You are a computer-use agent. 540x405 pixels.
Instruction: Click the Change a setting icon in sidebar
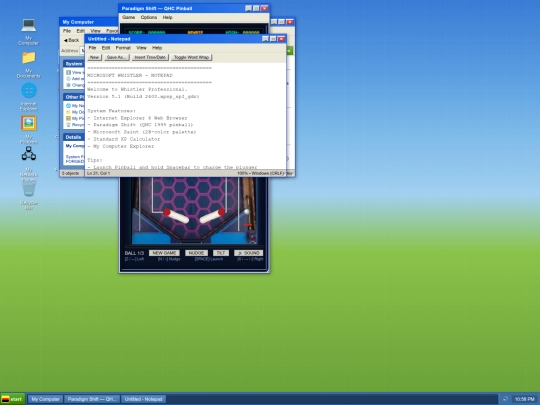pos(69,85)
